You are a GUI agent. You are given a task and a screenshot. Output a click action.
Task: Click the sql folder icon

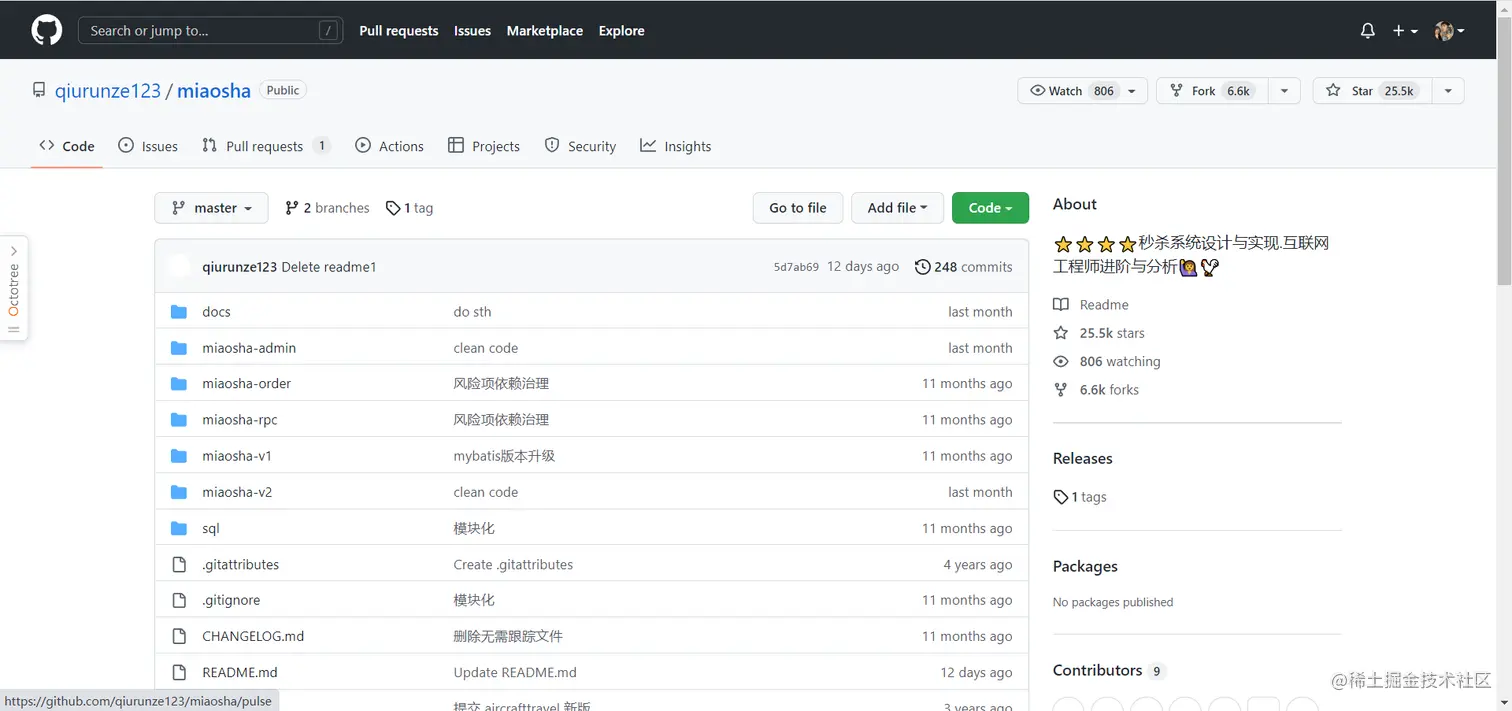(x=179, y=528)
